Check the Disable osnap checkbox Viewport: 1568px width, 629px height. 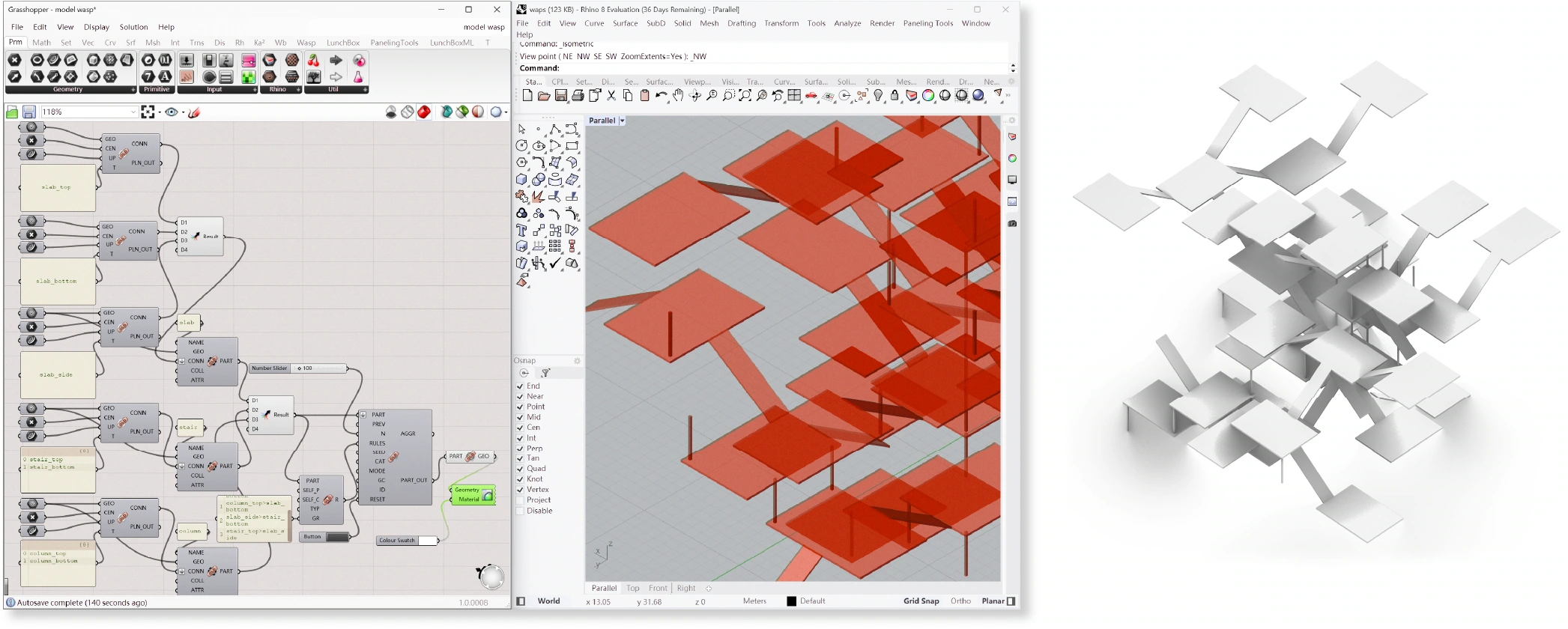coord(520,511)
